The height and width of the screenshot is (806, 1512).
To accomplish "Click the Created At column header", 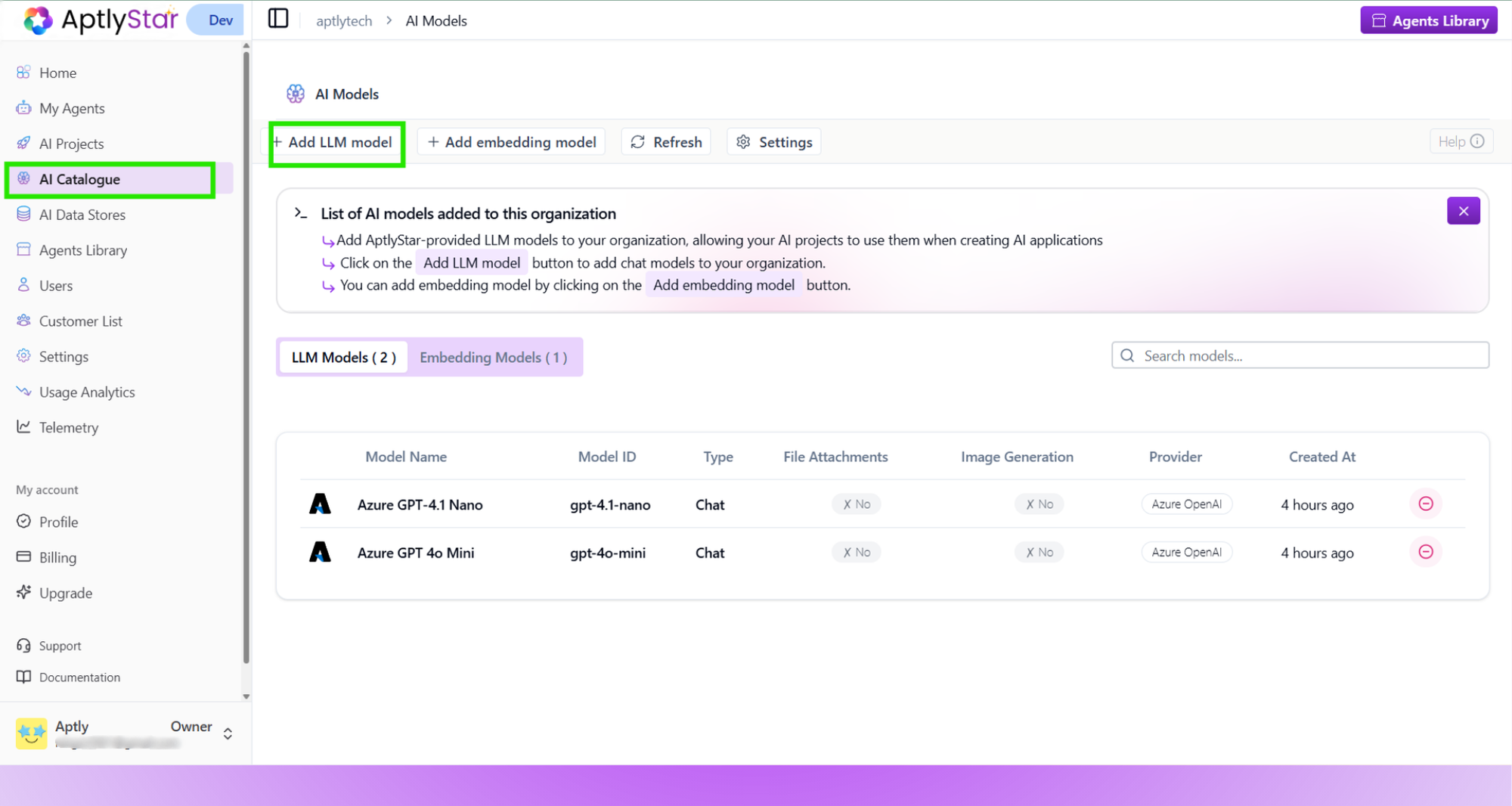I will click(1322, 457).
